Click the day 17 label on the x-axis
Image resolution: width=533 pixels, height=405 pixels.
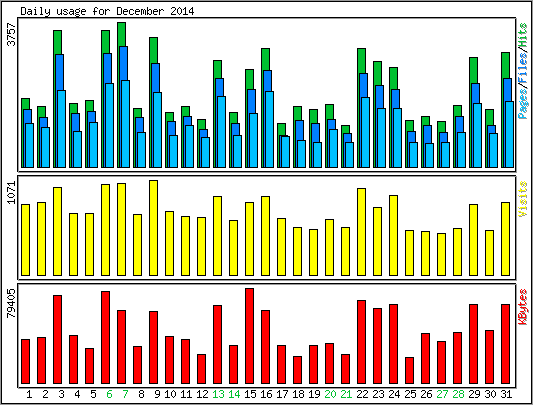[282, 394]
